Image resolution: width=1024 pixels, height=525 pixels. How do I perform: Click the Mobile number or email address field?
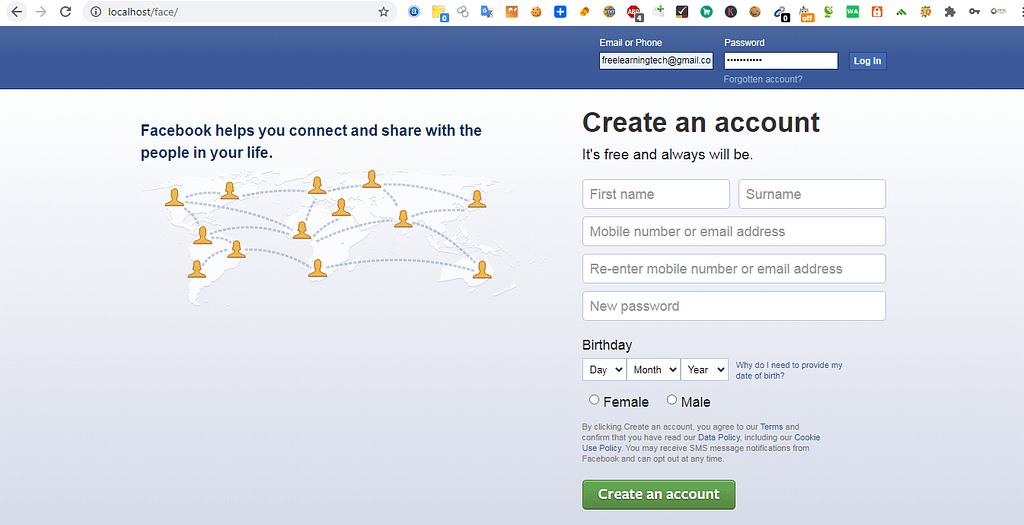(734, 231)
